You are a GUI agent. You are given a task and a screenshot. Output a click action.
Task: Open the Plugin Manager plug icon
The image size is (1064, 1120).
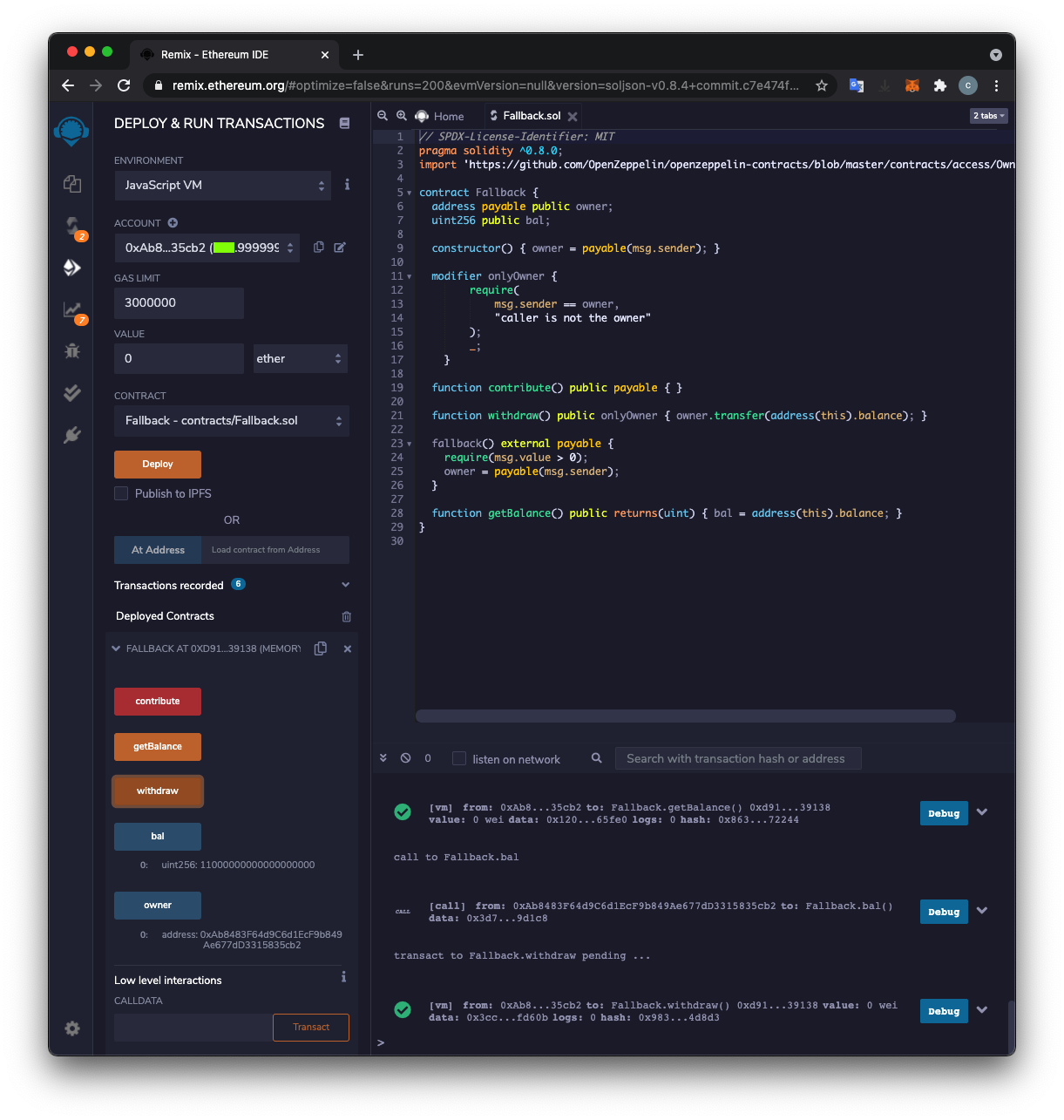pos(72,435)
